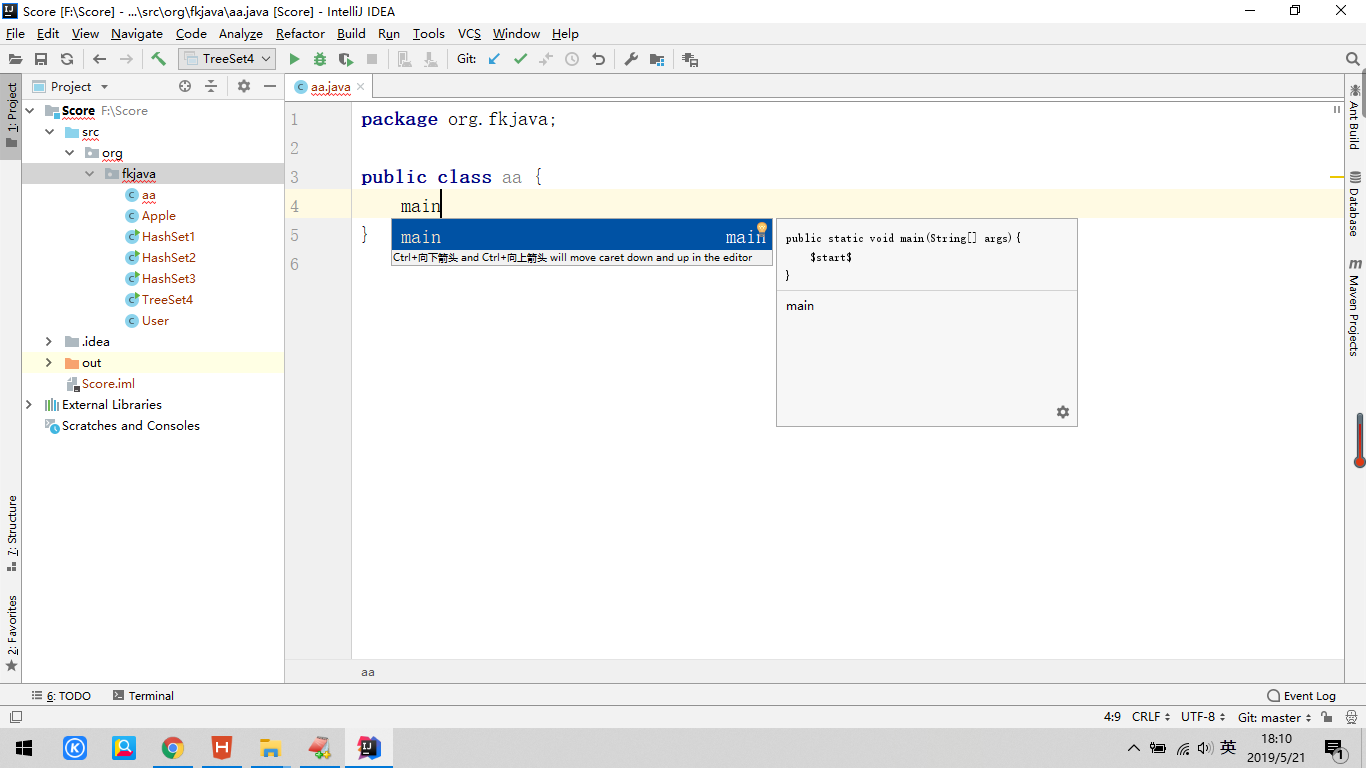Click the Open file toolbar icon
The image size is (1366, 768).
click(x=15, y=59)
